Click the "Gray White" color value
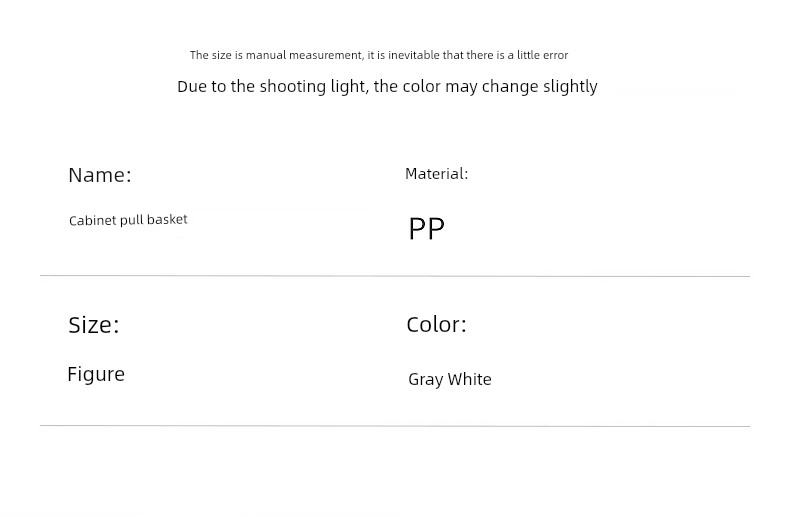 [x=450, y=380]
